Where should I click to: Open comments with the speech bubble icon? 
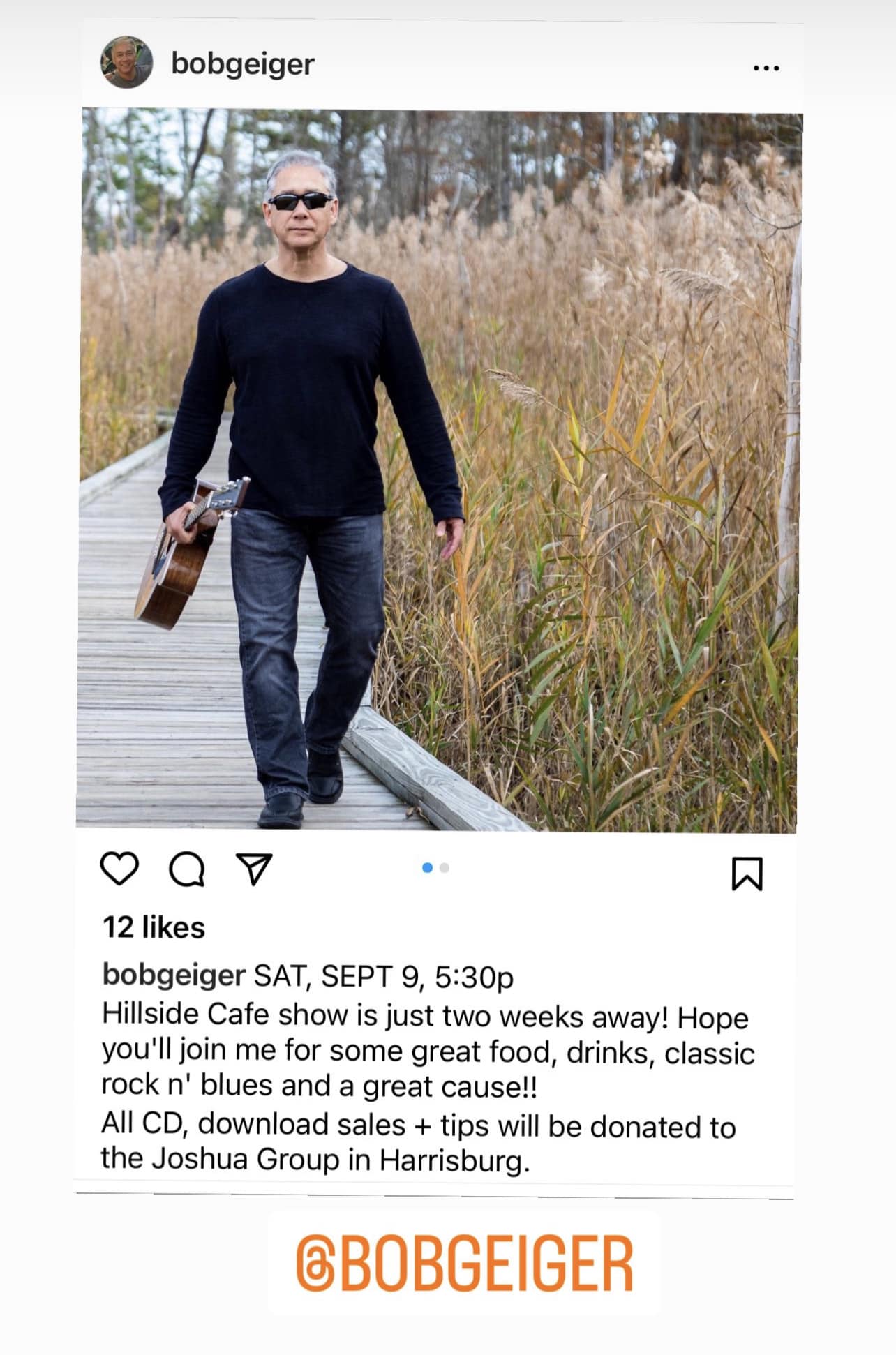(187, 869)
